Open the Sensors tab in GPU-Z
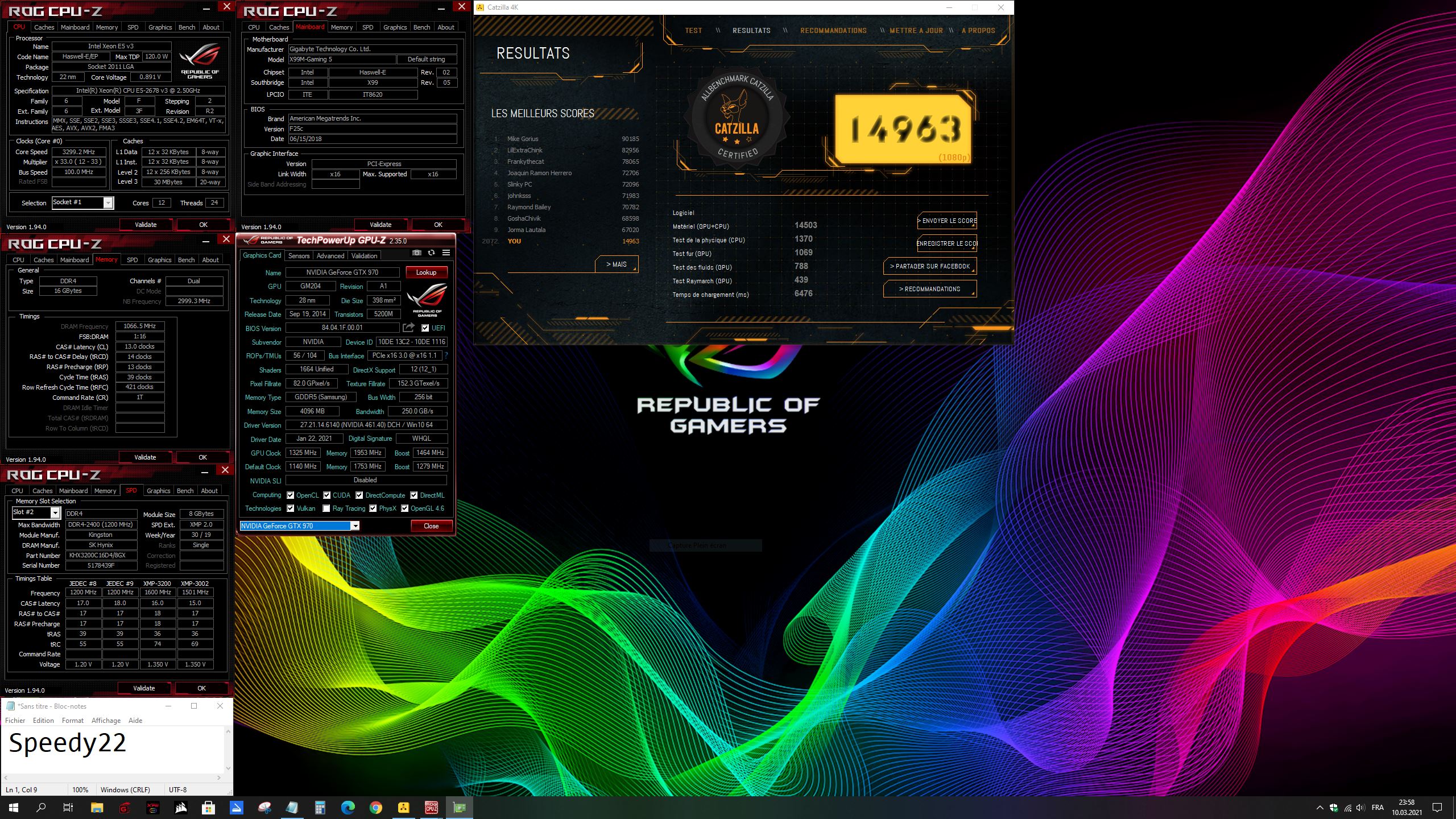Viewport: 1456px width, 819px height. point(299,255)
